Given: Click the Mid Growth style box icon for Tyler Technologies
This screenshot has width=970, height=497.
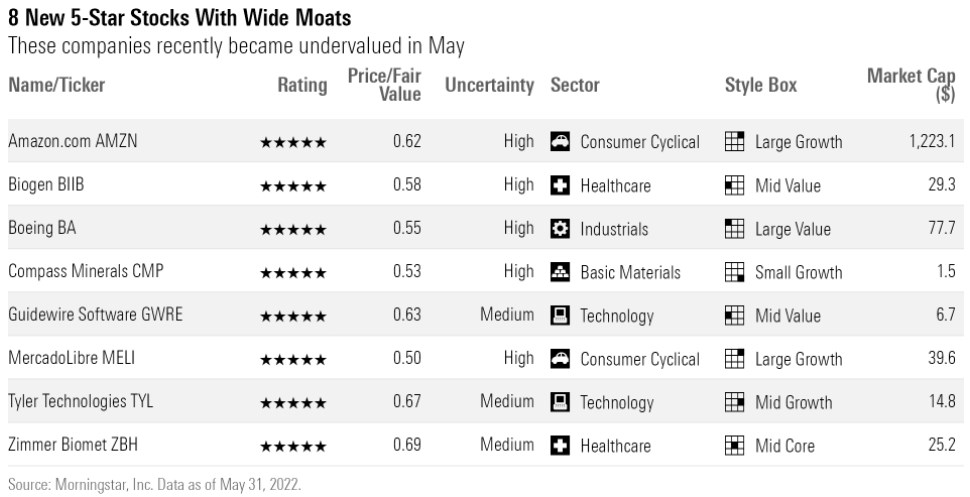Looking at the screenshot, I should pos(734,403).
